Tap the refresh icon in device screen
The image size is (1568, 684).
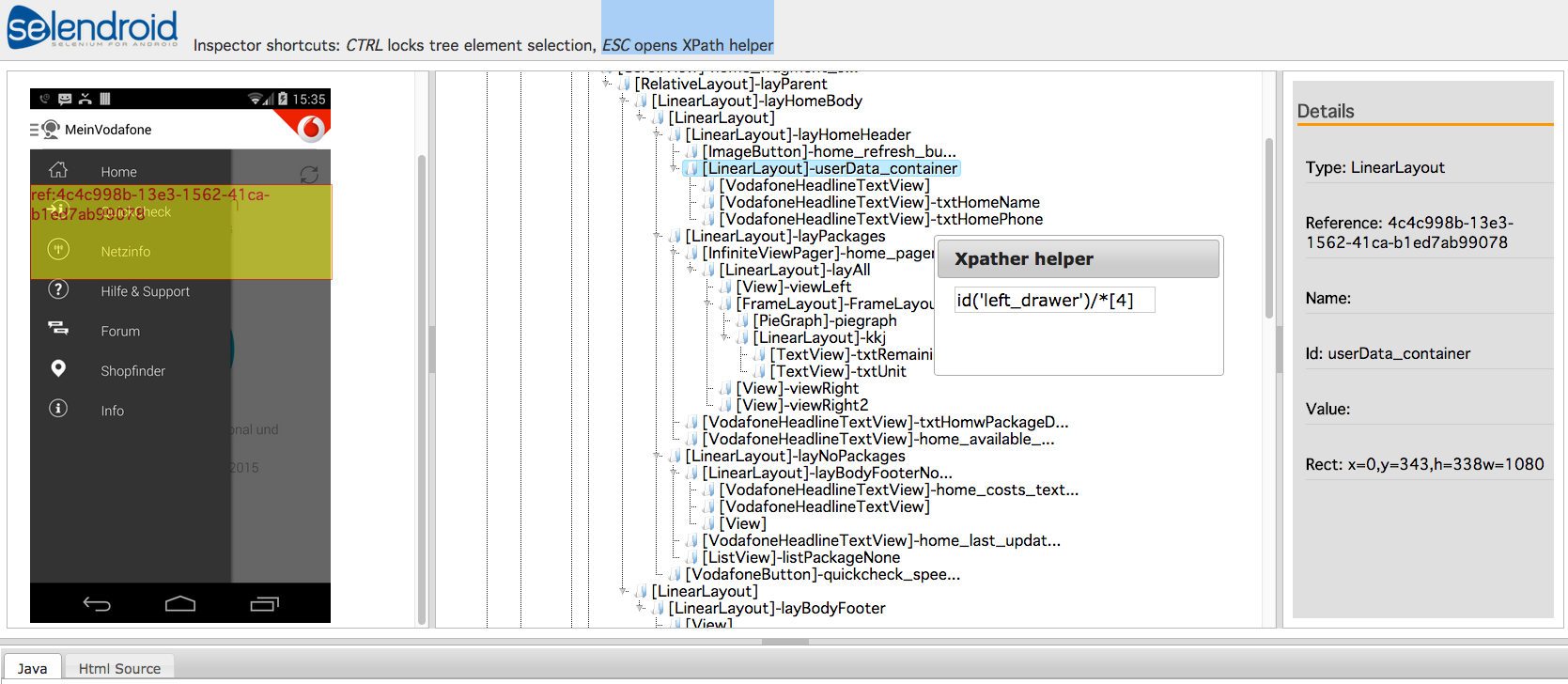[309, 175]
